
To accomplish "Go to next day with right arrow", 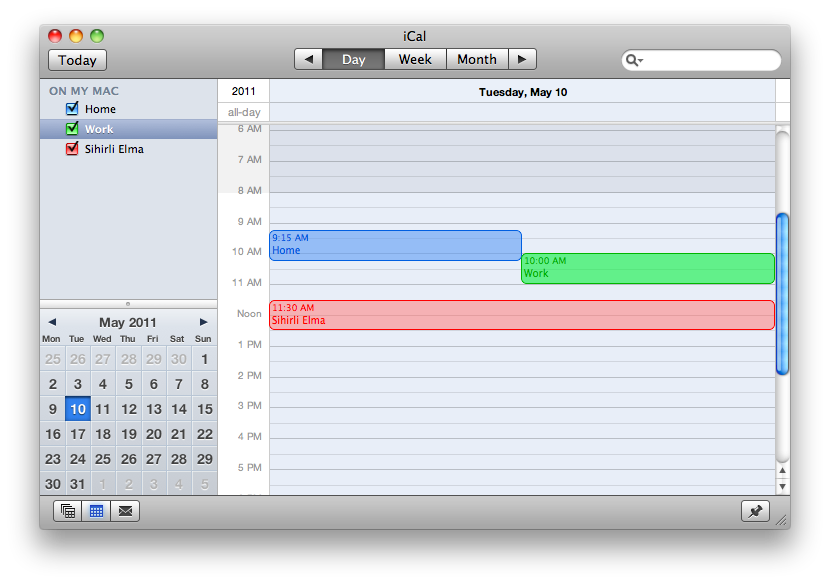I will 522,59.
